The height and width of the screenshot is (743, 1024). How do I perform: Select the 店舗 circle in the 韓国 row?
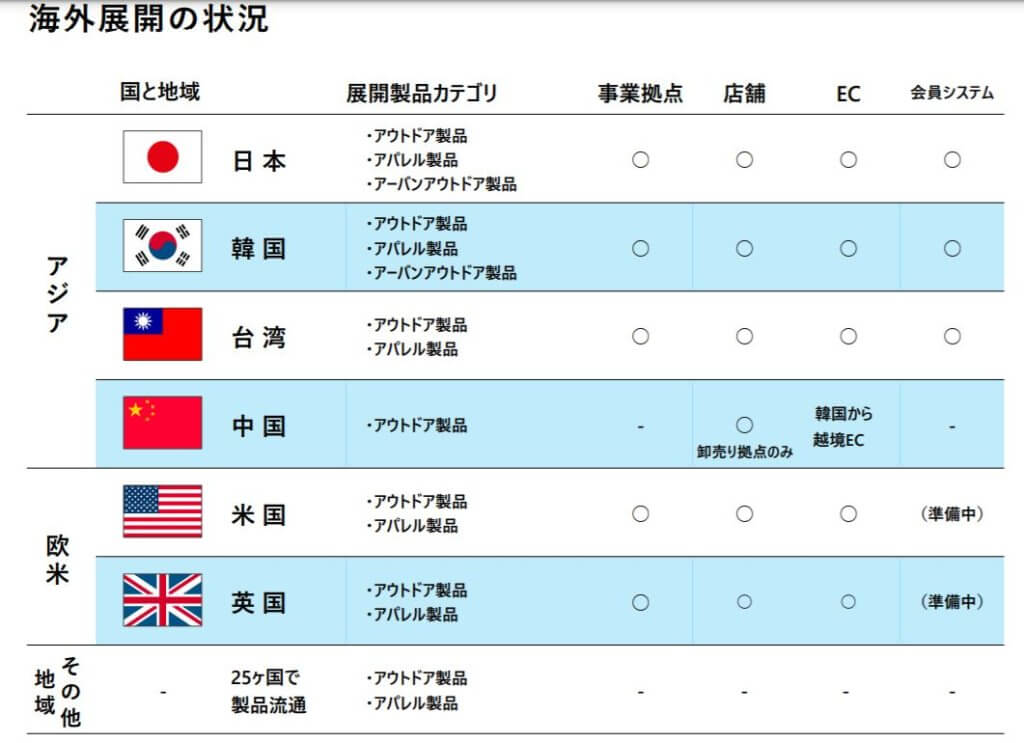(744, 249)
